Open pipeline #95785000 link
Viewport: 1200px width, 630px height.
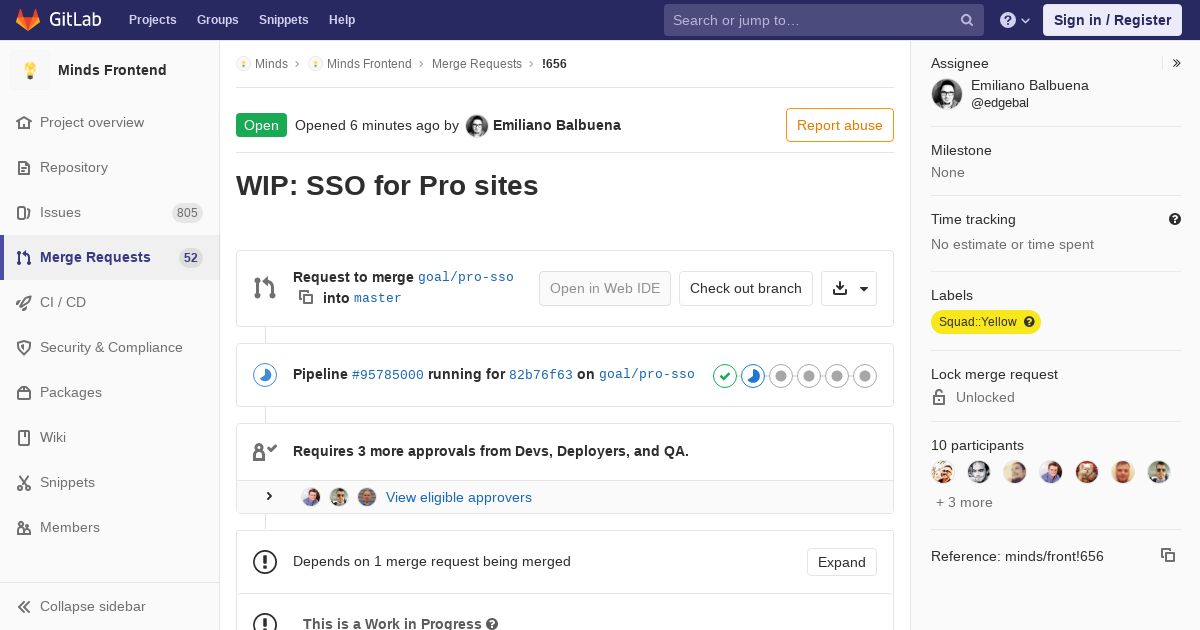pos(388,375)
